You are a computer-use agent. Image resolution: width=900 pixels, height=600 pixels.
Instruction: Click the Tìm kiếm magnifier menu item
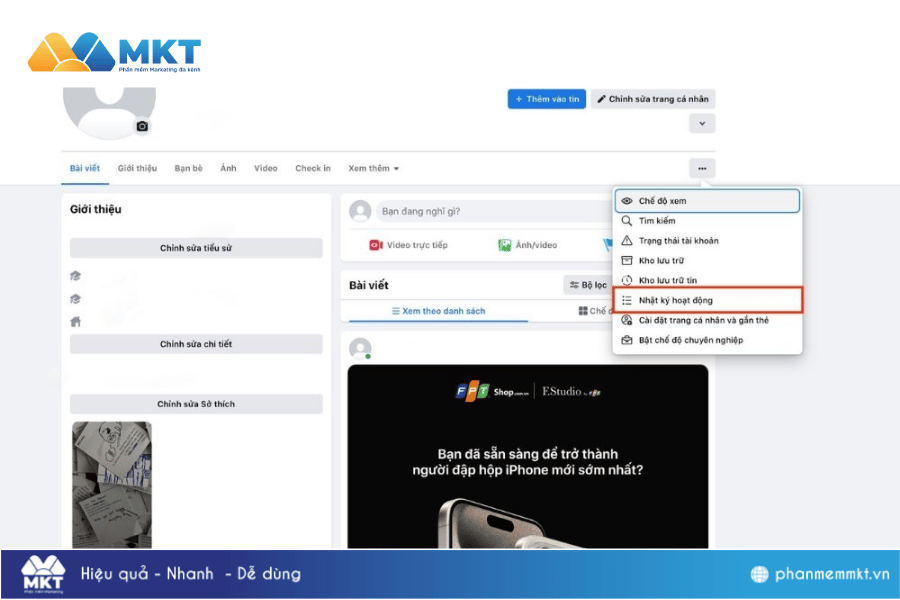[707, 221]
